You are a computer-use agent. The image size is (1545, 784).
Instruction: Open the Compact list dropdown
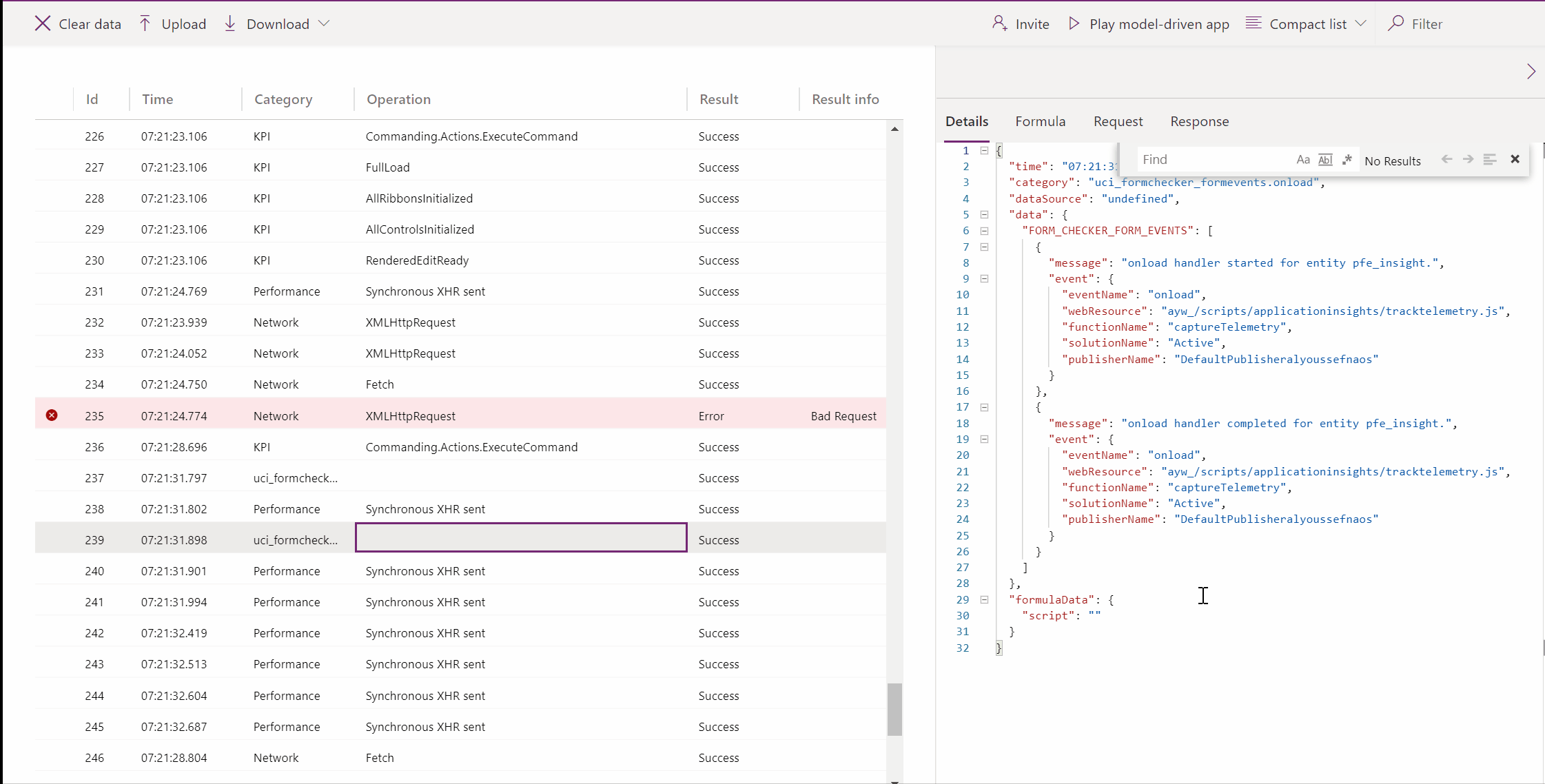(1360, 23)
